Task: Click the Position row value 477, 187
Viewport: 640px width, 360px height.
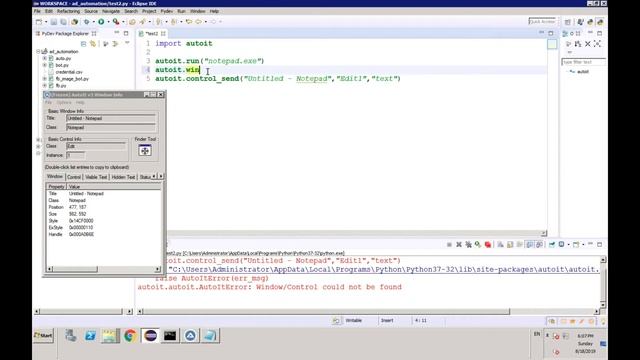Action: (78, 207)
